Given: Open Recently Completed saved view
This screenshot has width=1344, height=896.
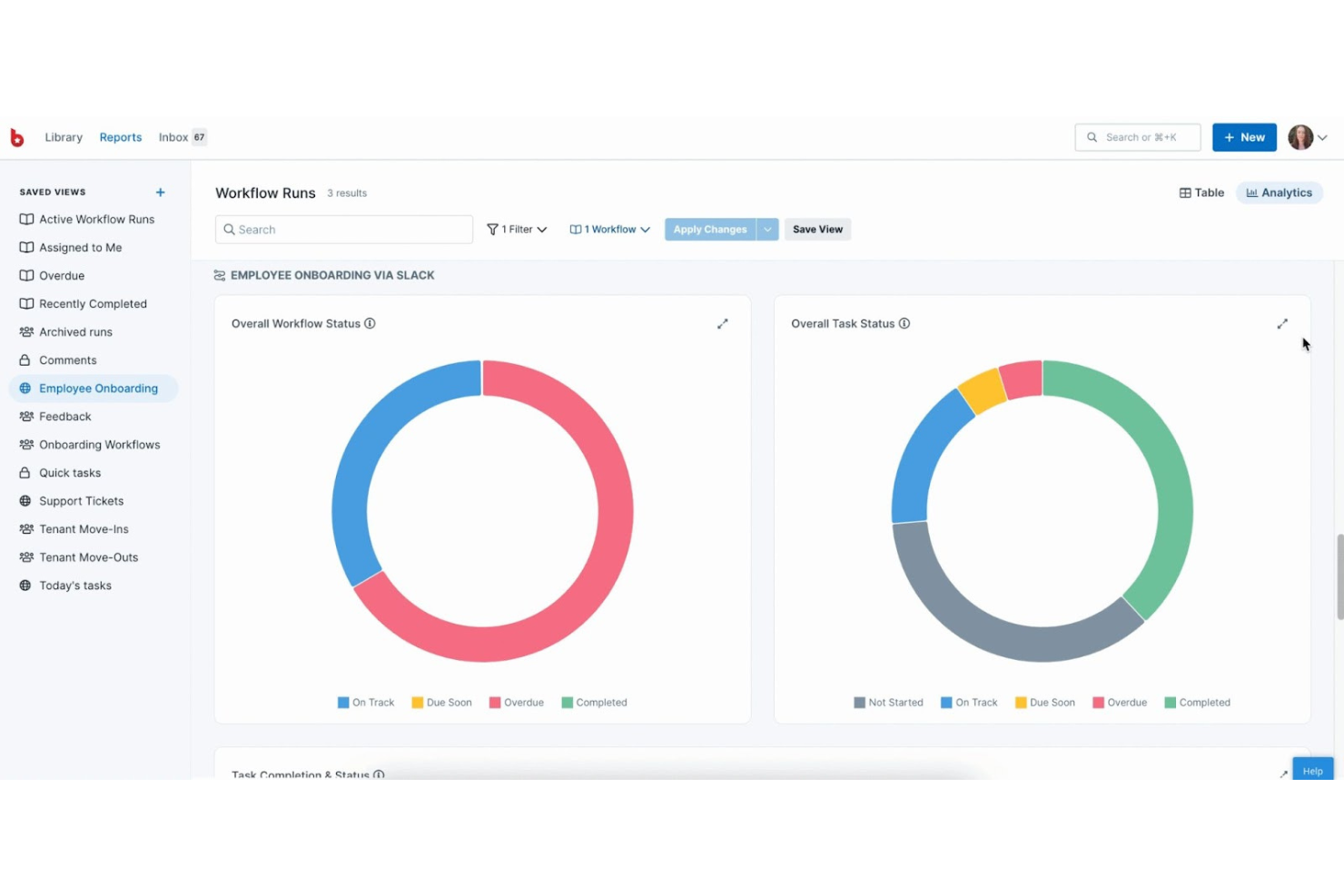Looking at the screenshot, I should [94, 304].
